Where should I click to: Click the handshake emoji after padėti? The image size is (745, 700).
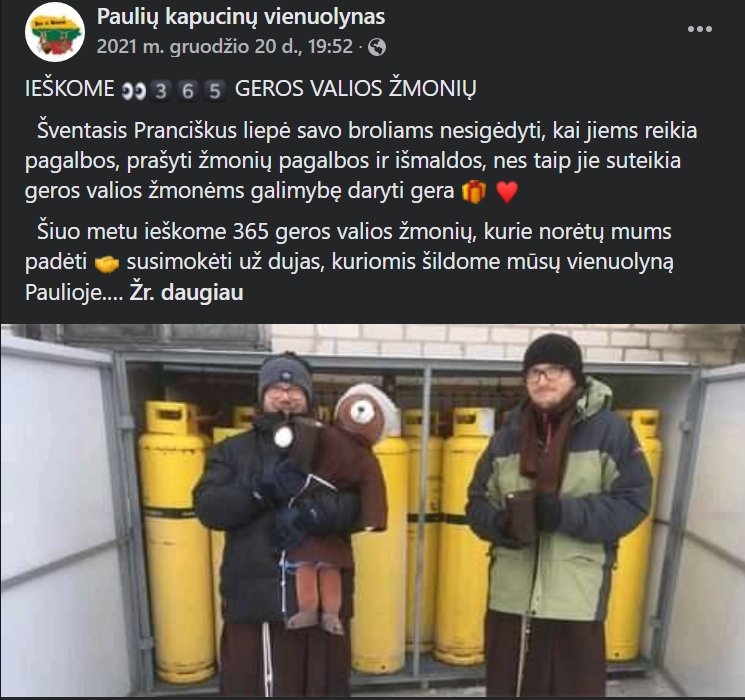tap(106, 263)
